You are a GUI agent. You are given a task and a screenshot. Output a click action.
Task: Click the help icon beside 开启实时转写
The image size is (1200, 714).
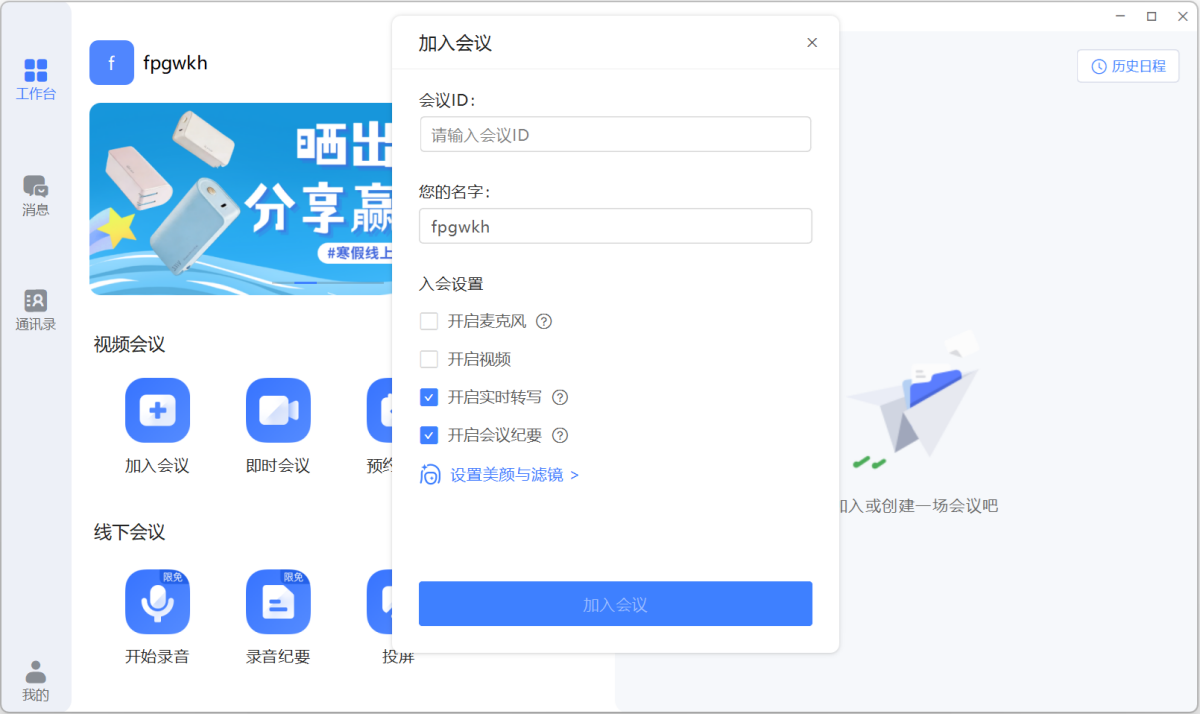(560, 397)
